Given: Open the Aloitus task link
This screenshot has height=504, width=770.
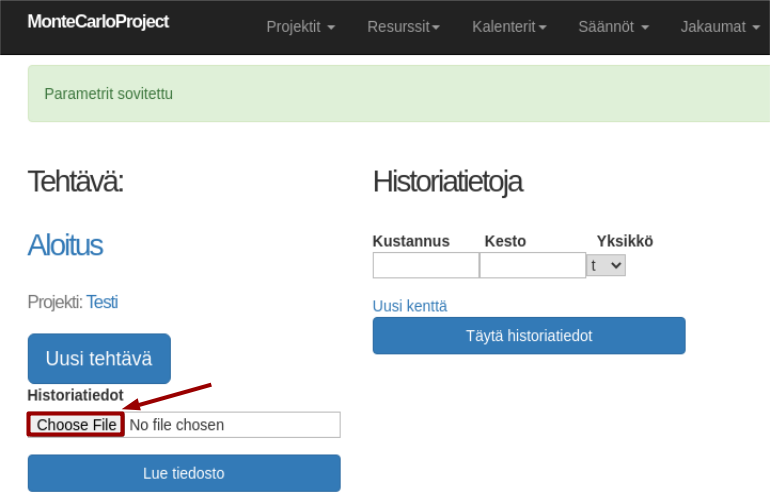Looking at the screenshot, I should pos(65,245).
